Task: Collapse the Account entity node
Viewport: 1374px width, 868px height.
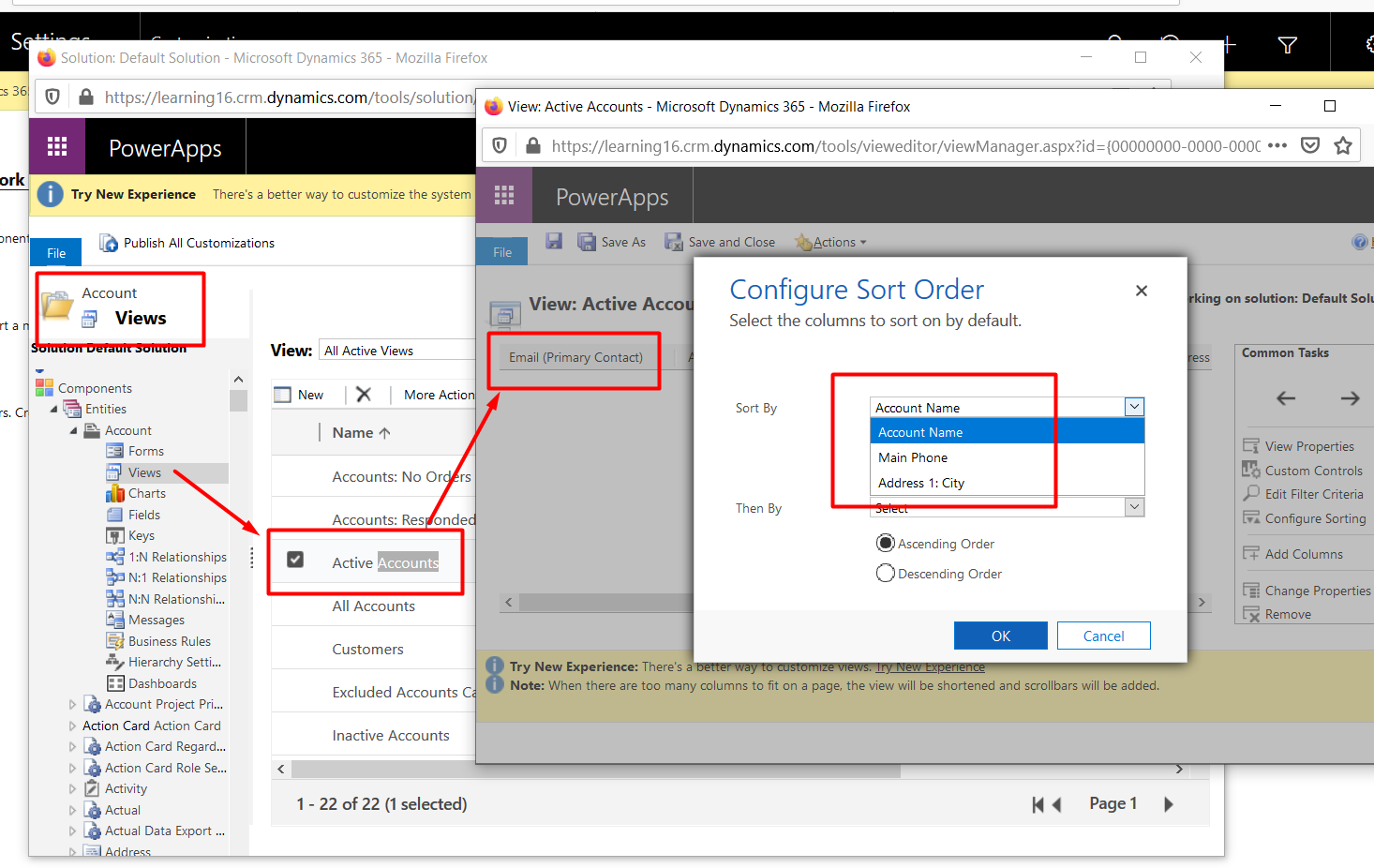Action: coord(74,431)
